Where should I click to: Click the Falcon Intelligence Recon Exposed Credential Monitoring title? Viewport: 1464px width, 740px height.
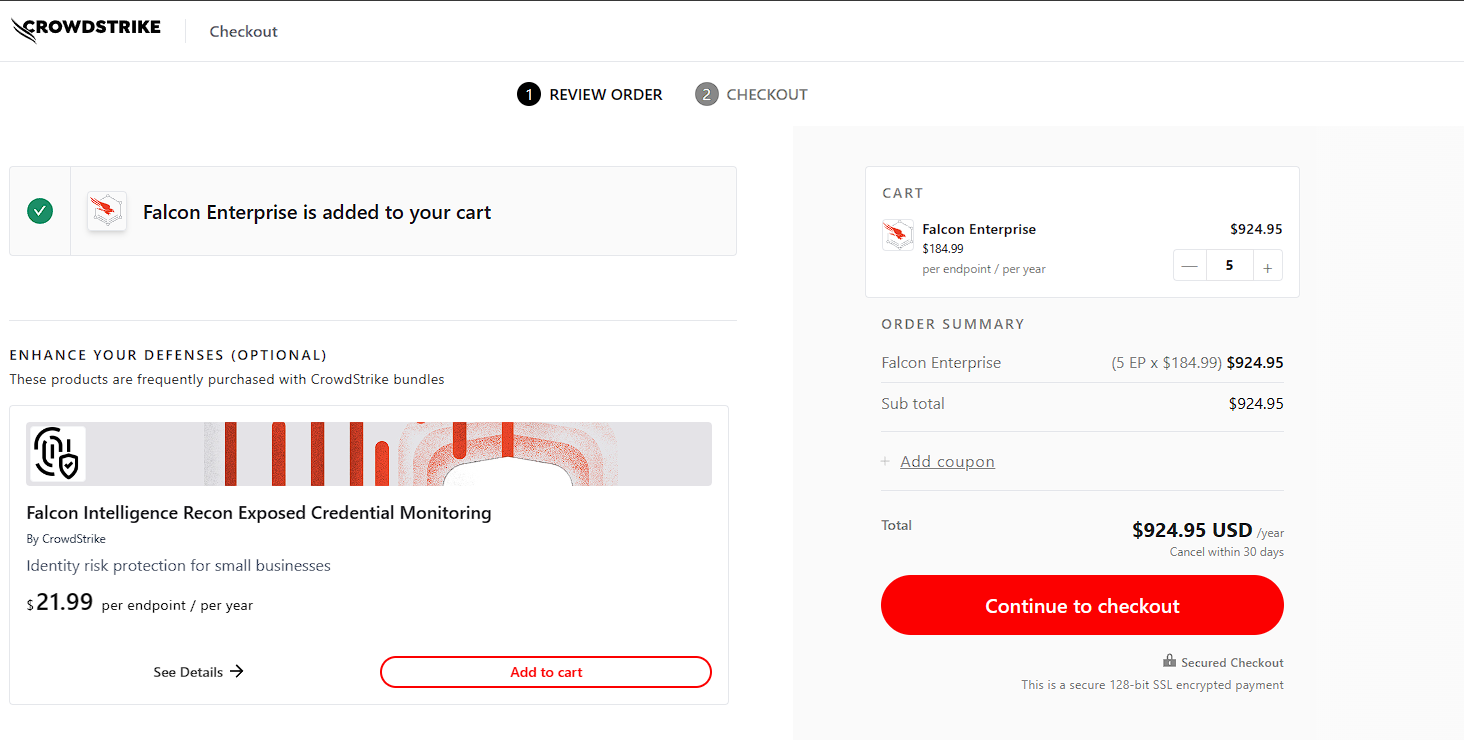pos(259,513)
